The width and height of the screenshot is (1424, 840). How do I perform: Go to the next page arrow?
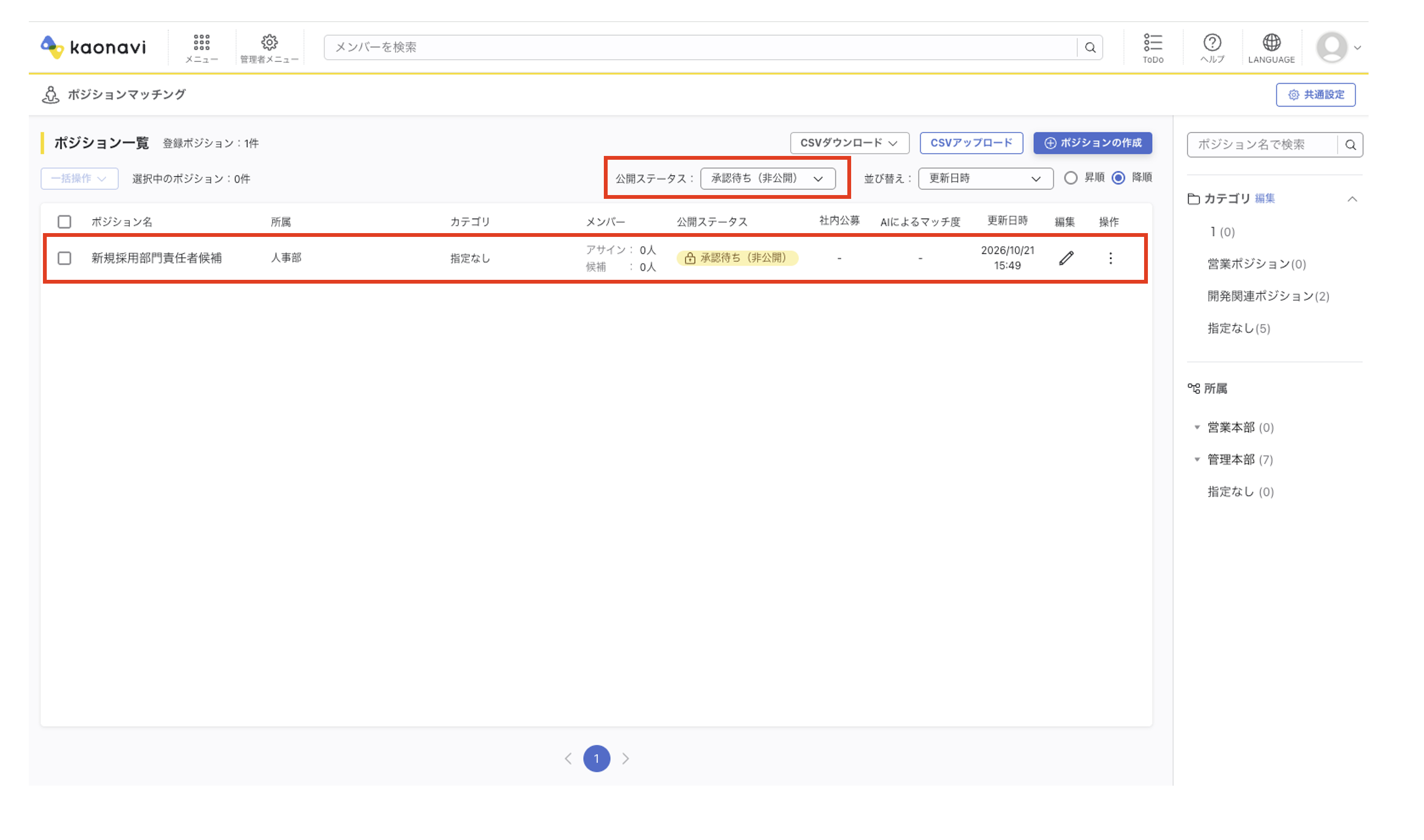tap(626, 758)
